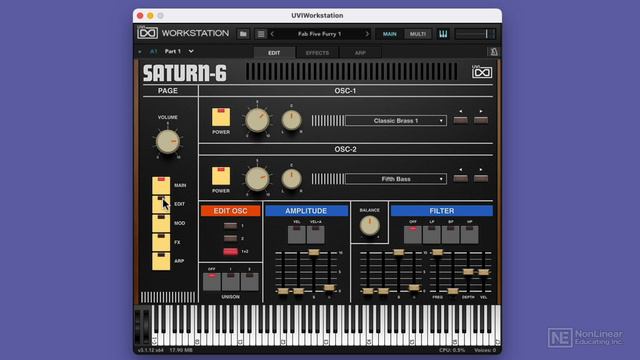Click the BALANCE knob
The image size is (640, 360).
click(369, 226)
